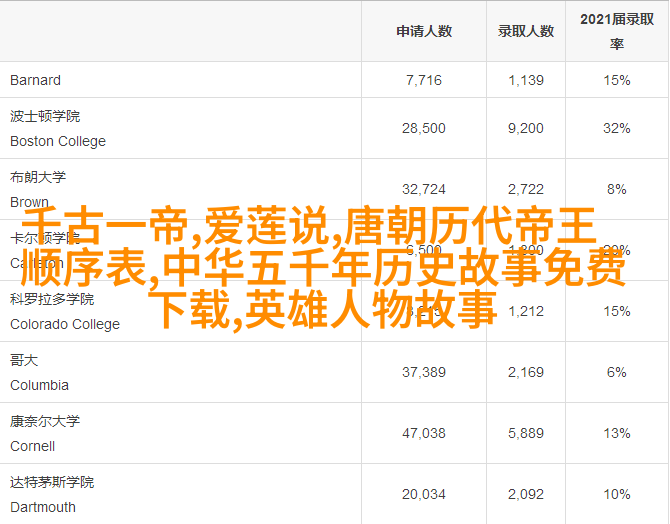The image size is (670, 524).
Task: Click the 波士顿学院 name text
Action: tap(45, 116)
